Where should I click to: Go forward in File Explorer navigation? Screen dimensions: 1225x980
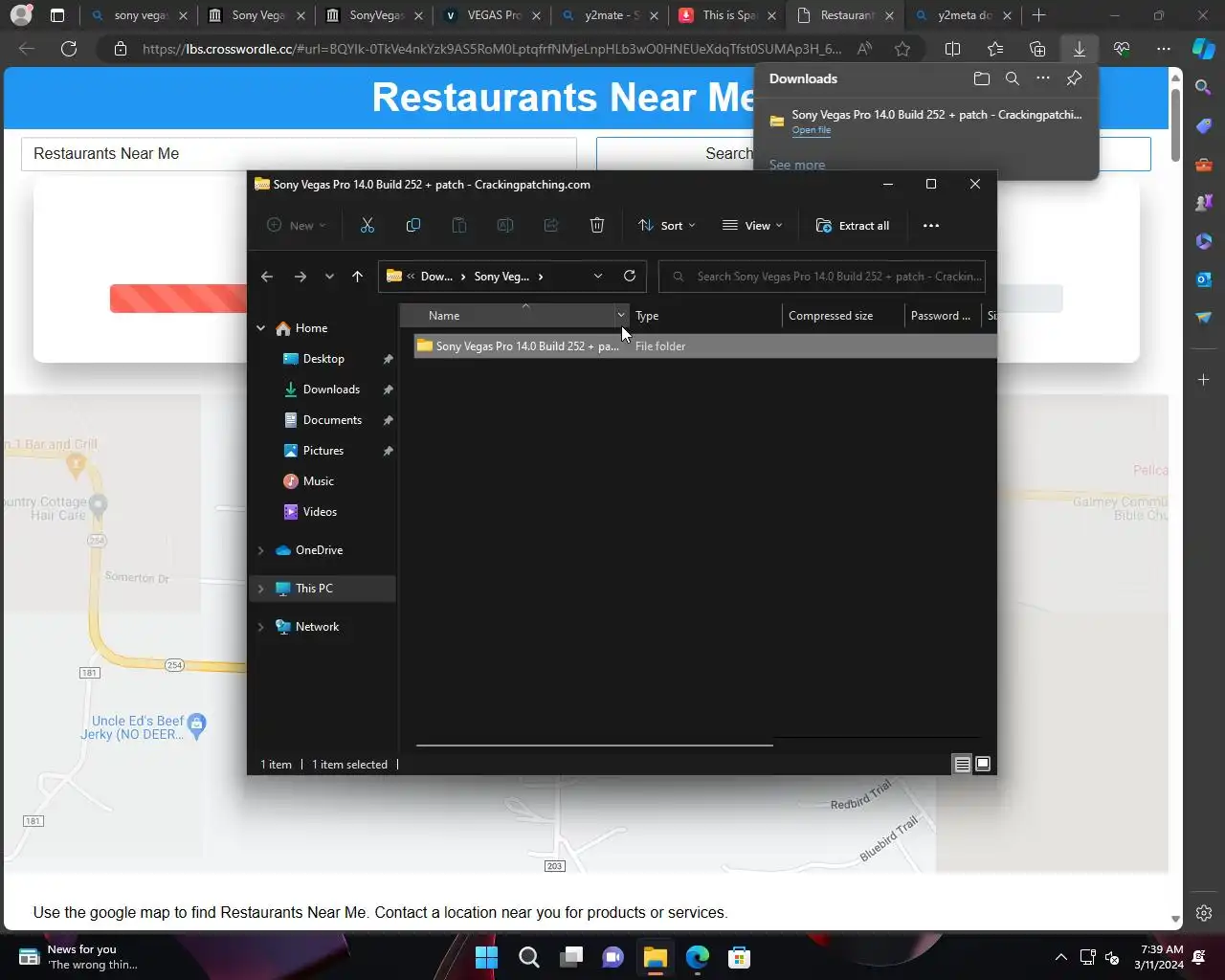pos(301,277)
